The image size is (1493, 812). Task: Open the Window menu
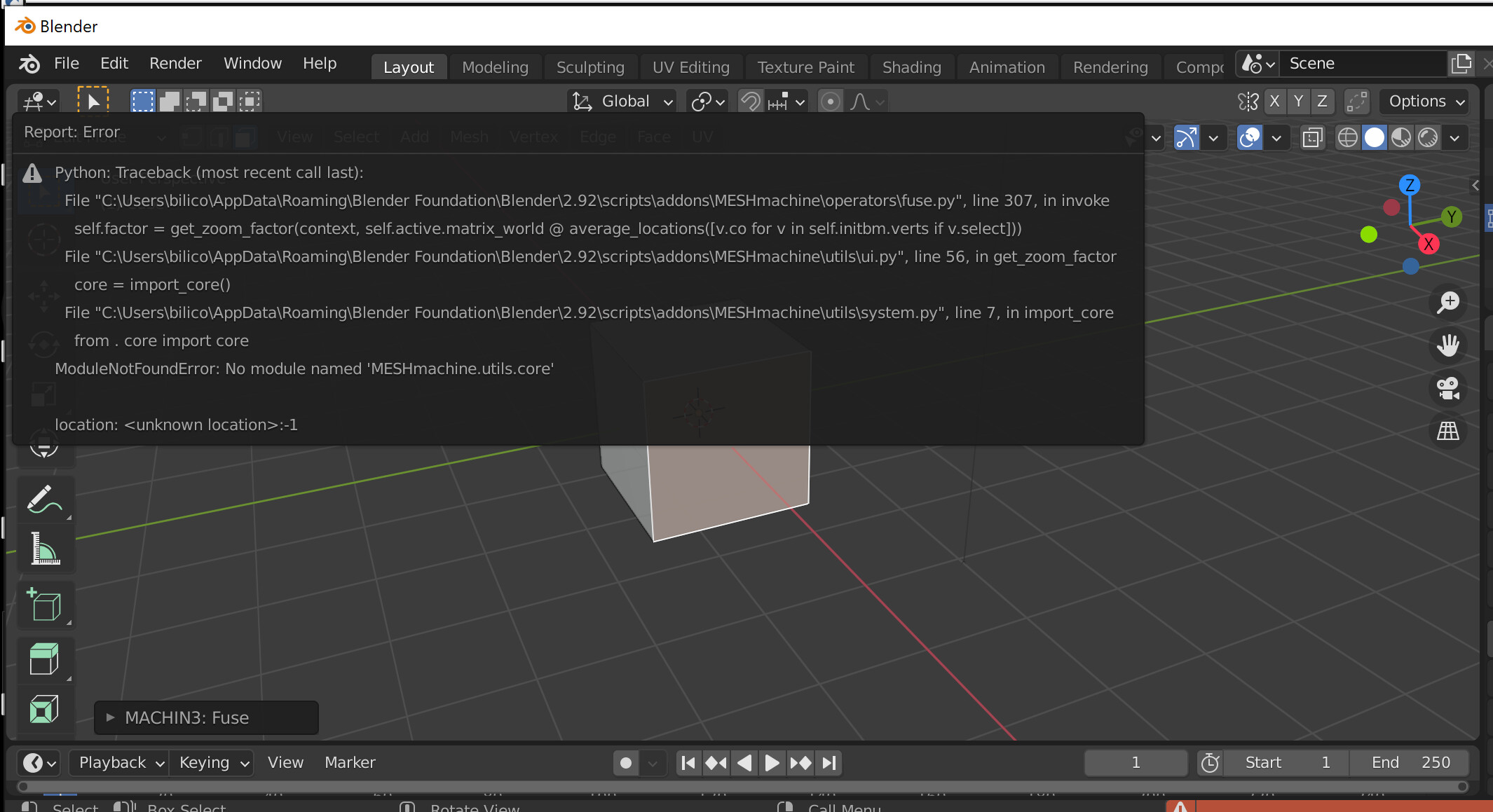252,63
